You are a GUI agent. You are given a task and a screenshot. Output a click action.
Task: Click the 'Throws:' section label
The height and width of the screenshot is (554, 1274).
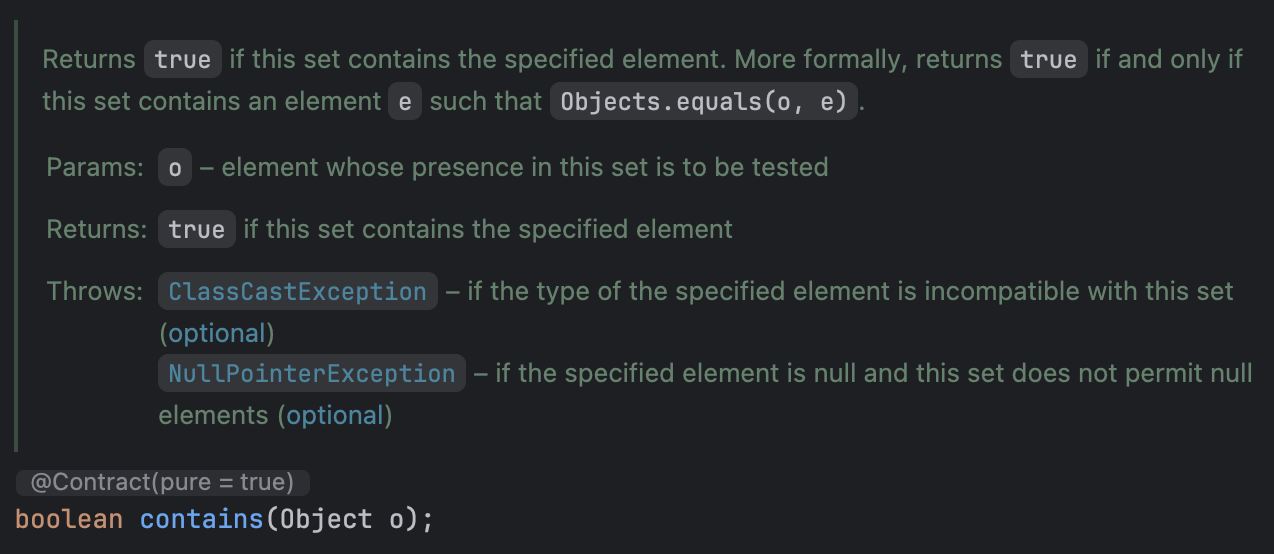coord(95,291)
